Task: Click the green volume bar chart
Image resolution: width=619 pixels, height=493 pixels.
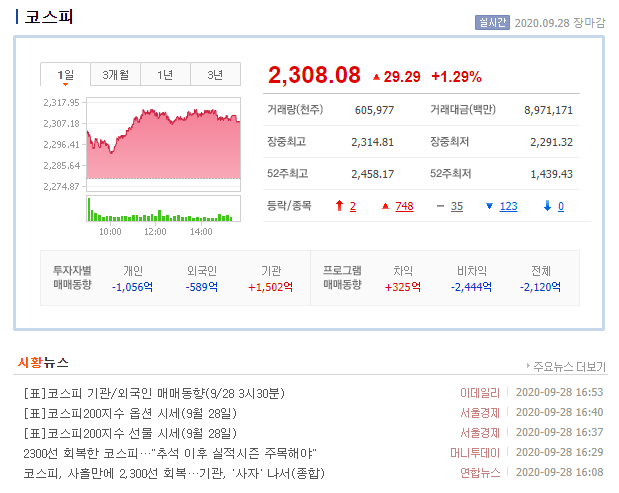Action: click(x=163, y=208)
